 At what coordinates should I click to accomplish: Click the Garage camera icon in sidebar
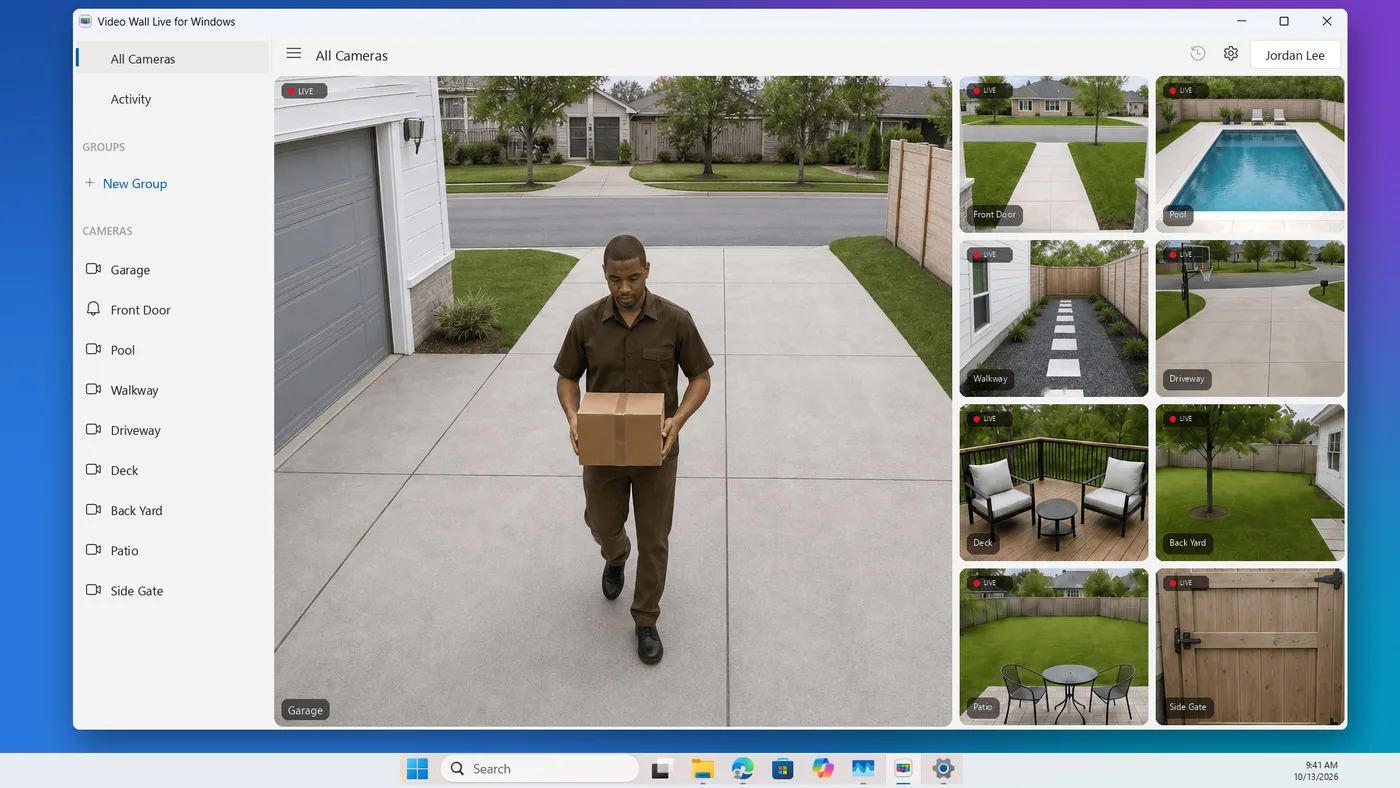tap(93, 269)
